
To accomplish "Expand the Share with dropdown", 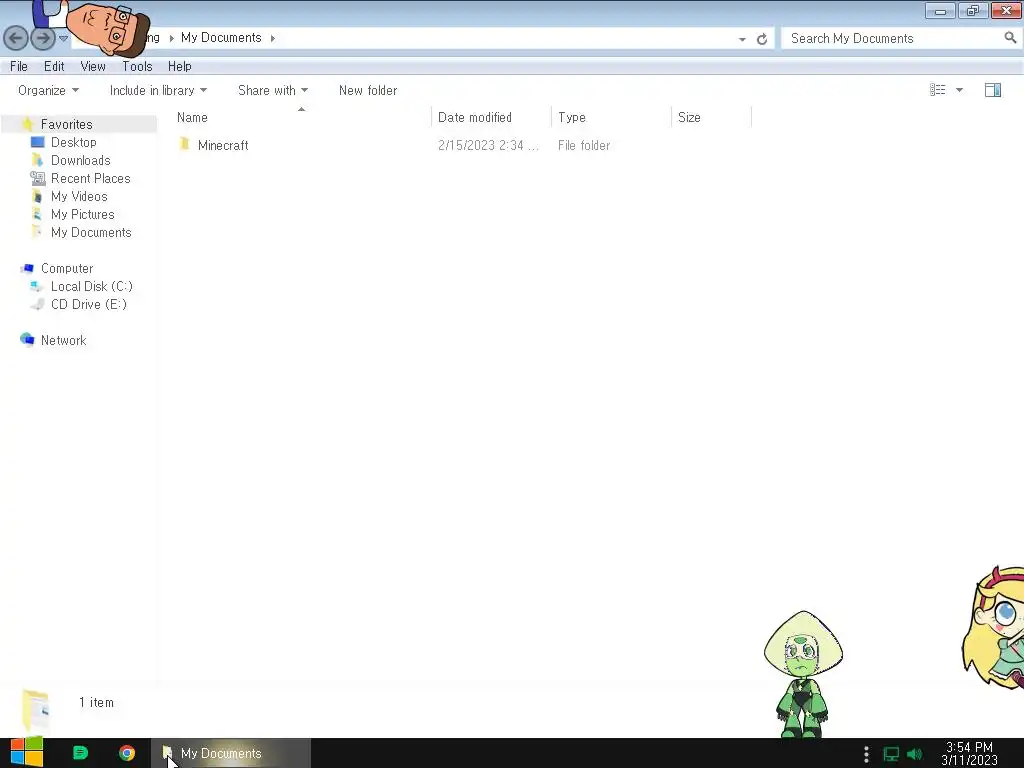I will tap(273, 90).
